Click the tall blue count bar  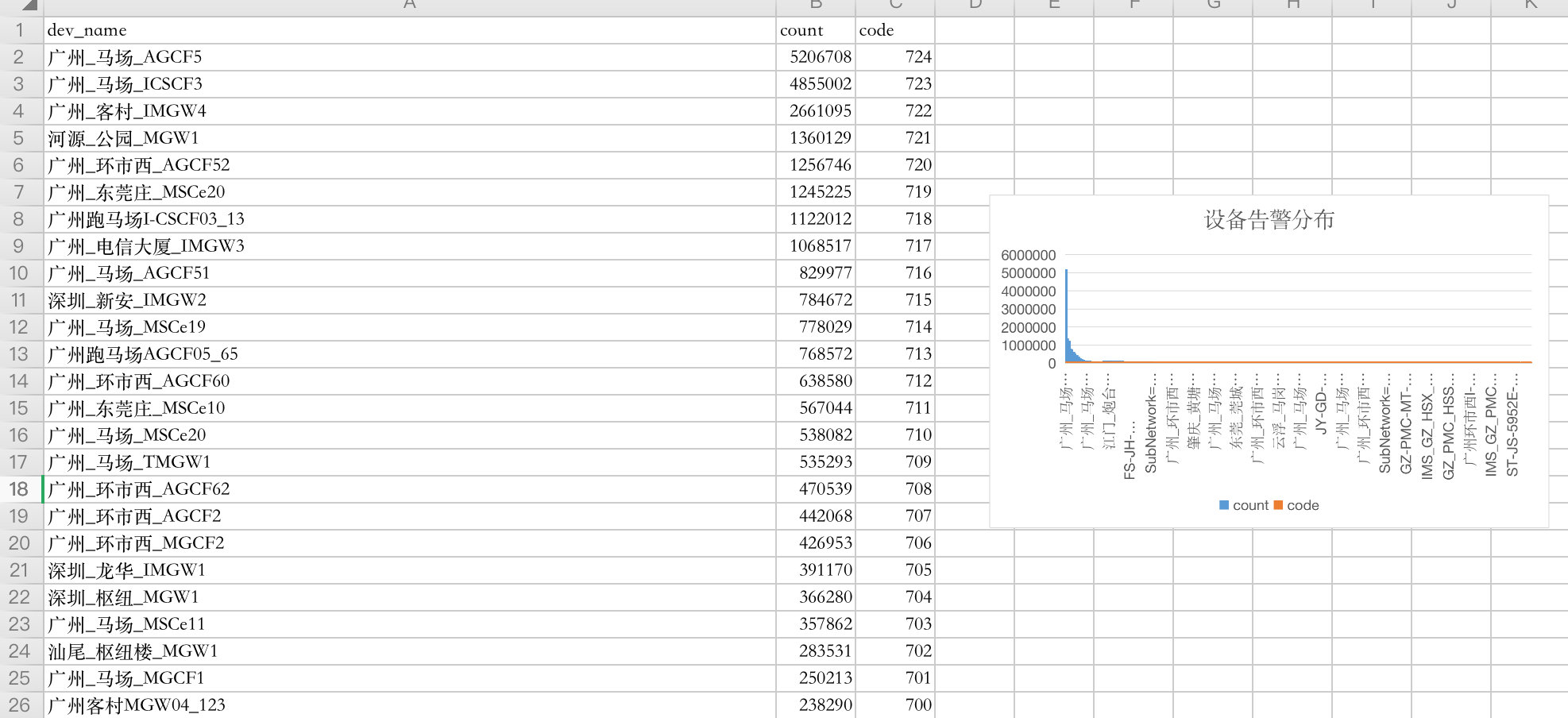coord(1066,316)
